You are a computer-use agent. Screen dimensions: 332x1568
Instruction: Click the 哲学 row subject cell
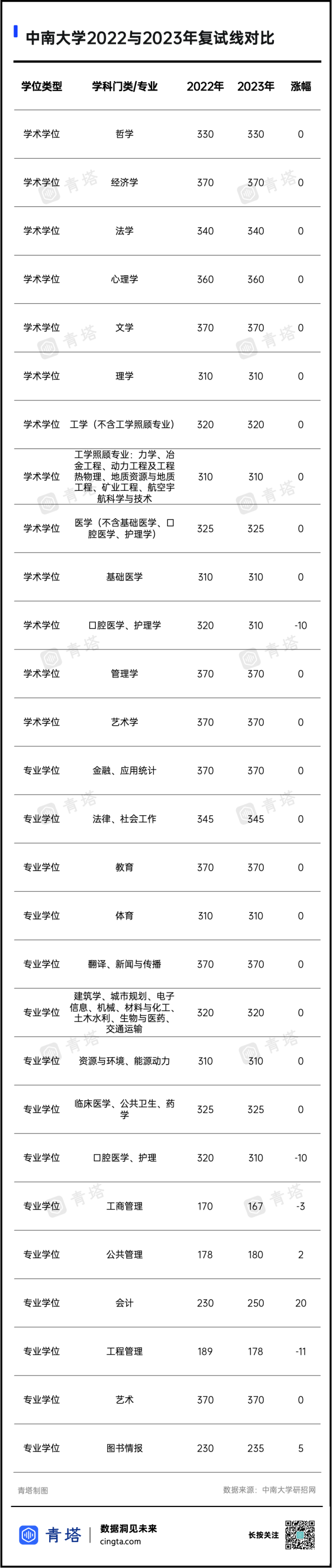pos(124,134)
